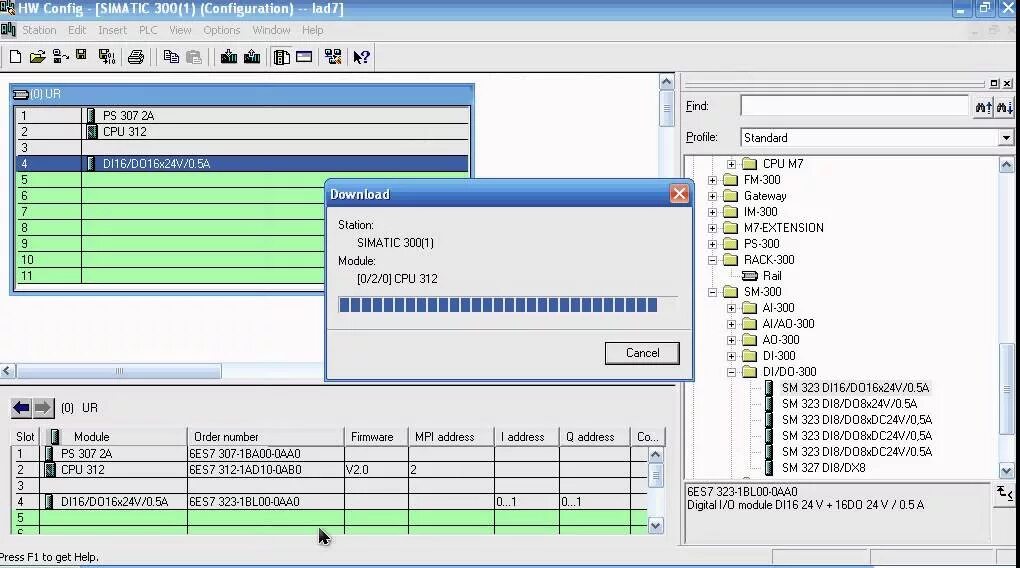Expand the FM-300 folder
The width and height of the screenshot is (1020, 568).
(x=712, y=180)
